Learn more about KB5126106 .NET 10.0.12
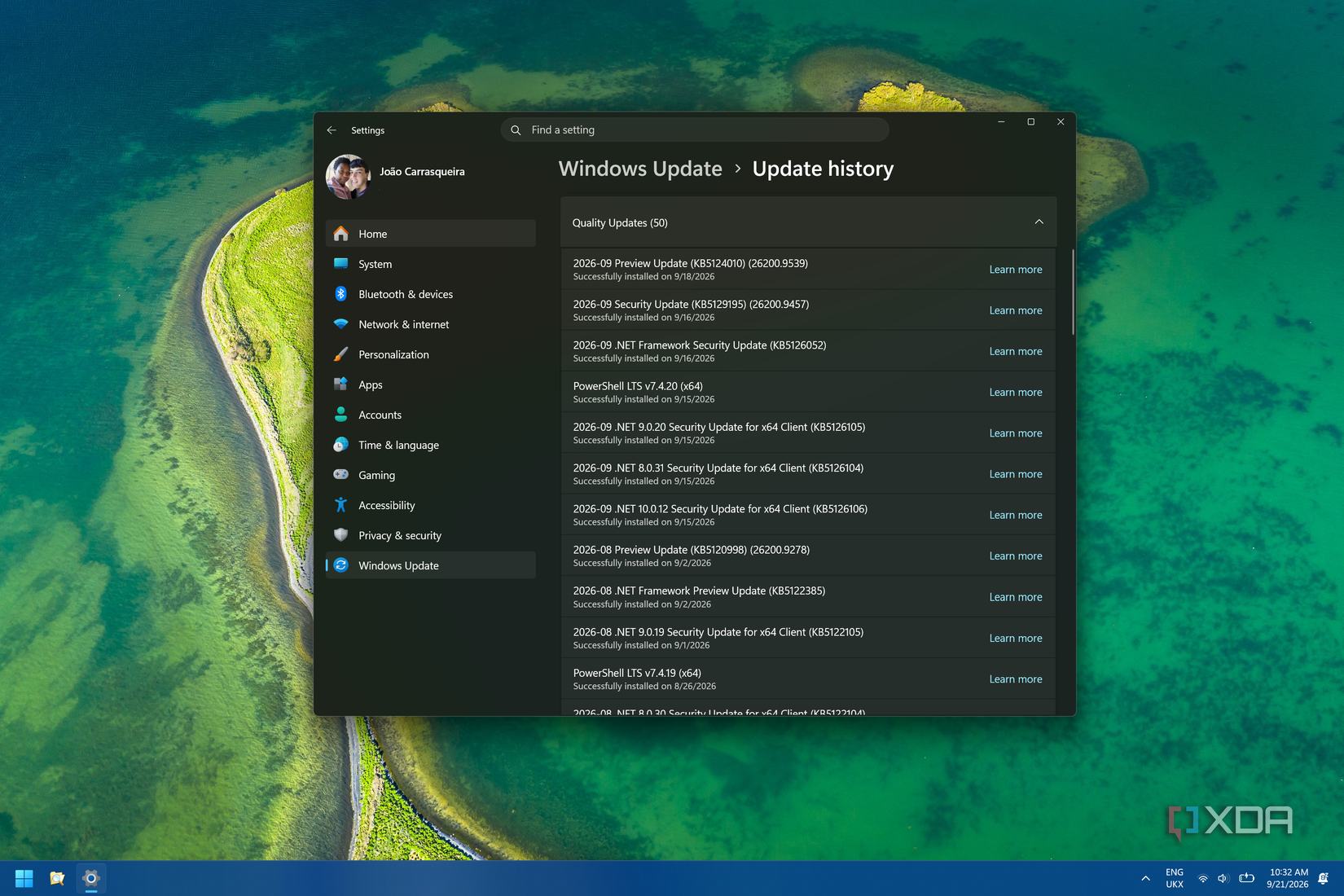This screenshot has width=1344, height=896. pos(1016,515)
